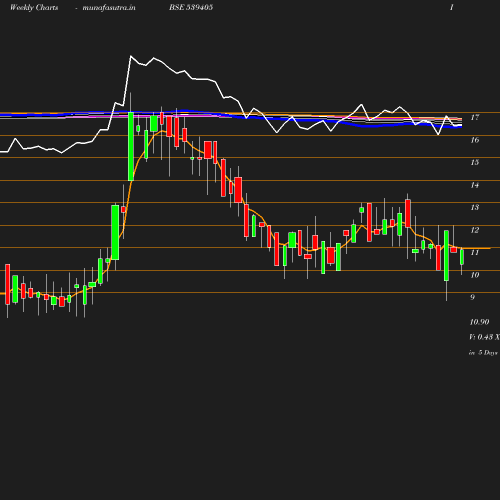
Task: Click the 'munafasutra.in' label
Action: click(x=109, y=7)
